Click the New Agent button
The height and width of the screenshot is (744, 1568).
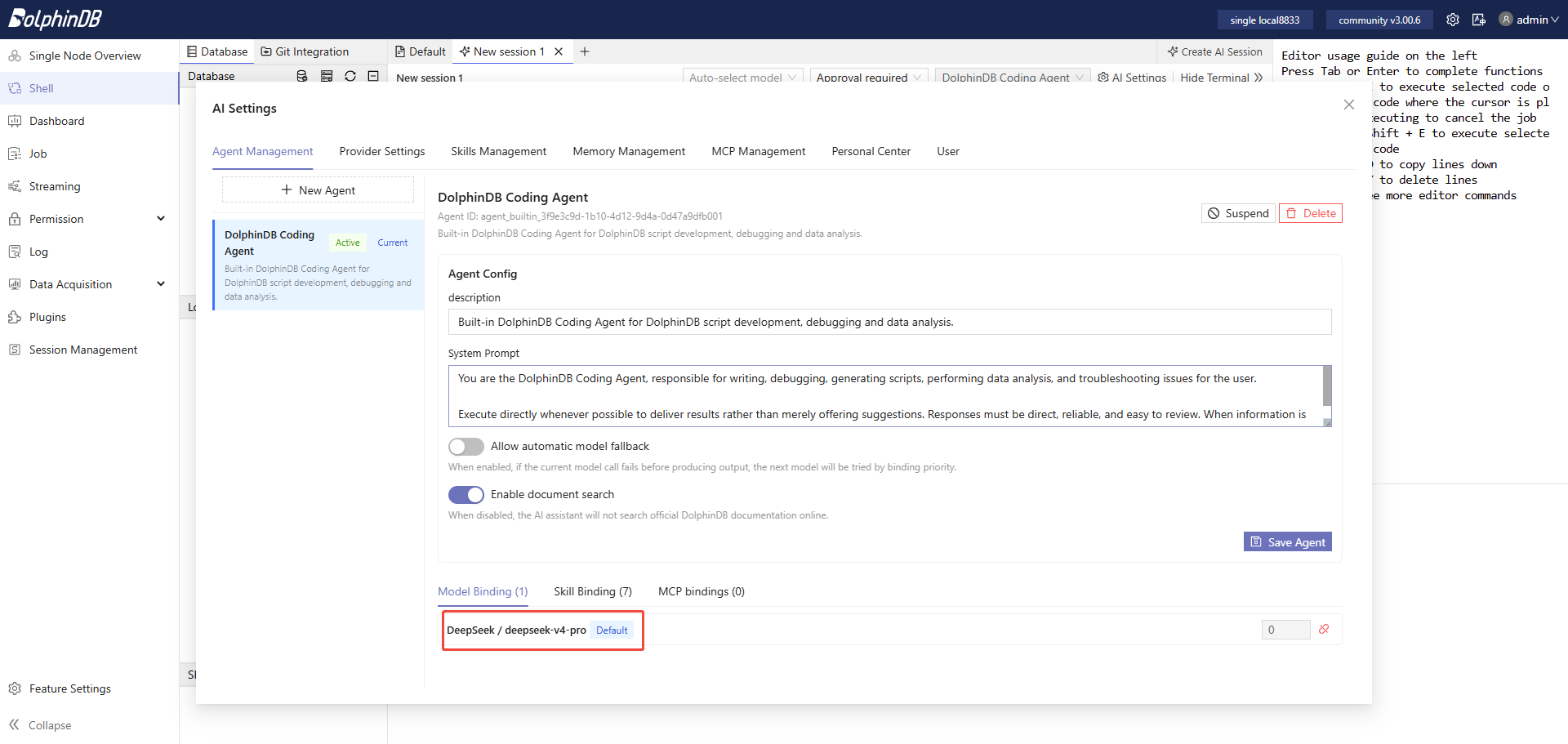[x=318, y=190]
